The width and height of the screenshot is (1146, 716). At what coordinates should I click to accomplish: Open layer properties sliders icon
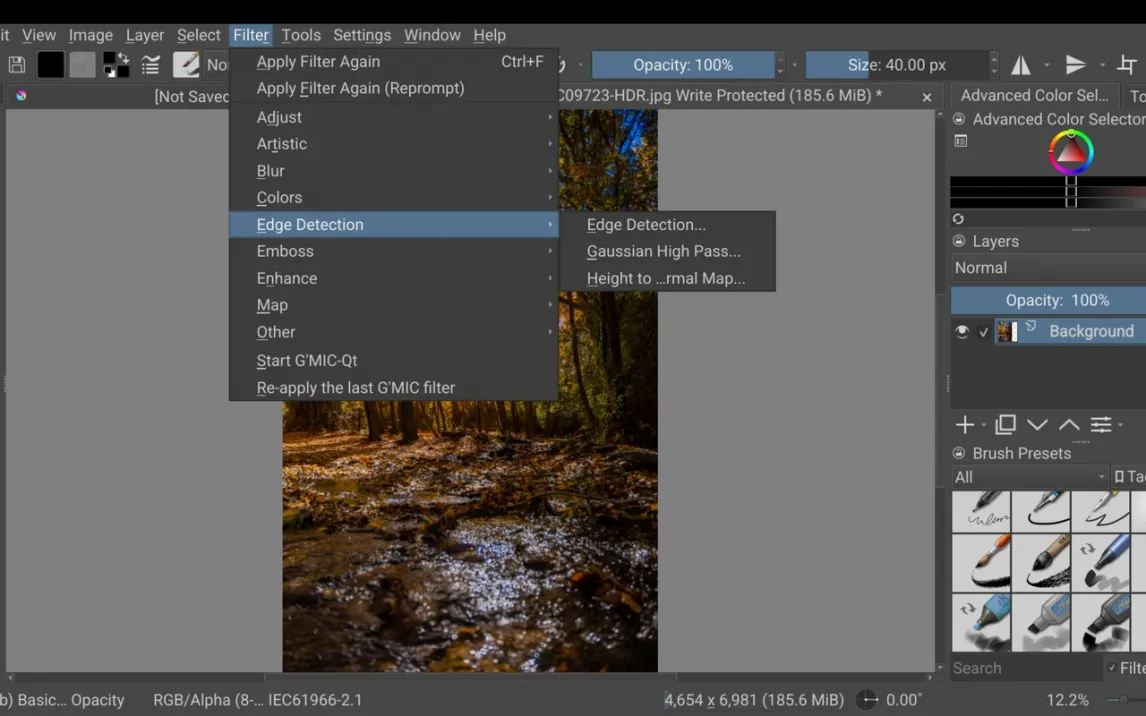(x=1100, y=425)
